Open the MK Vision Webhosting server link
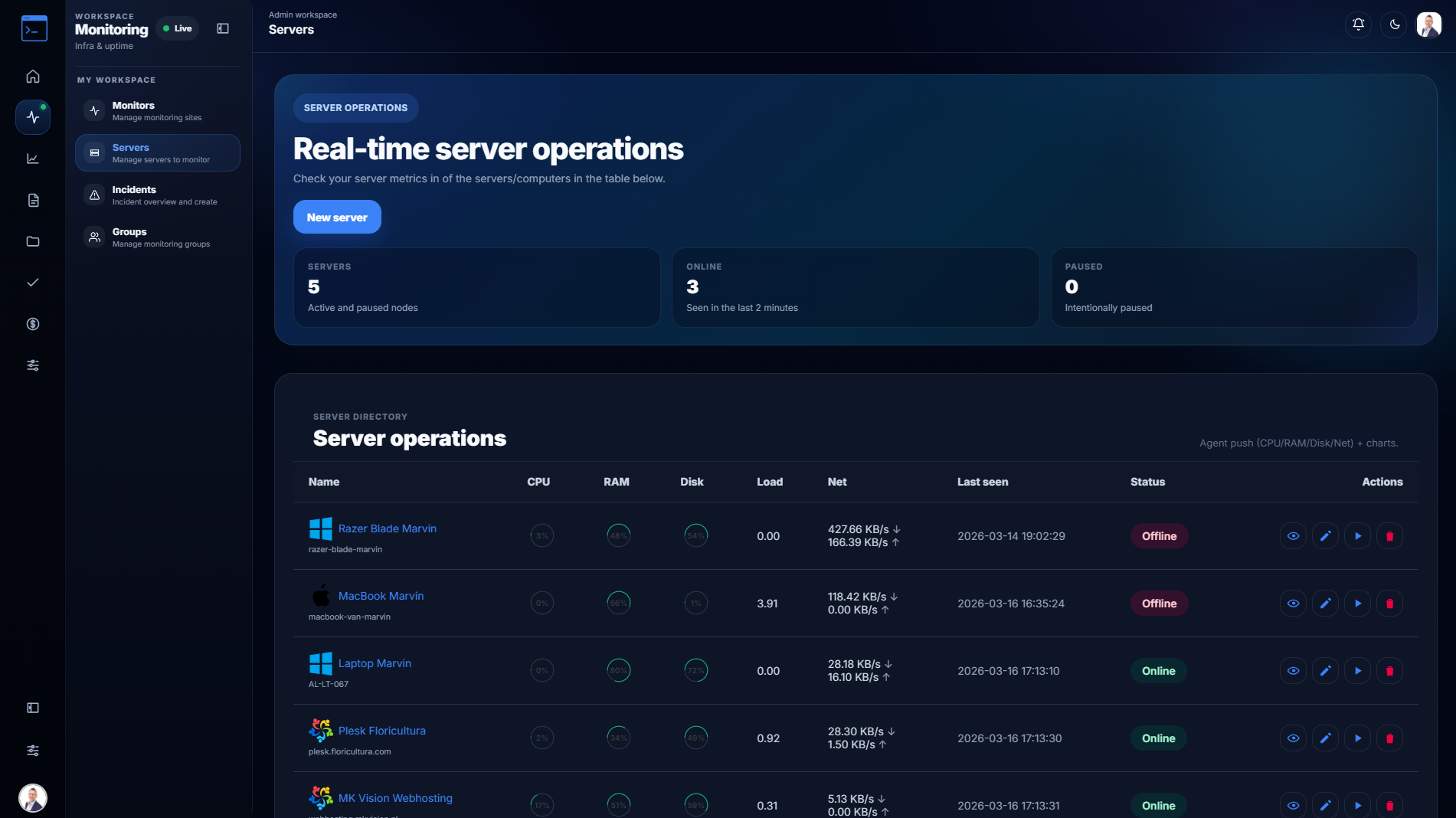Screen dimensions: 1456x818 click(395, 798)
